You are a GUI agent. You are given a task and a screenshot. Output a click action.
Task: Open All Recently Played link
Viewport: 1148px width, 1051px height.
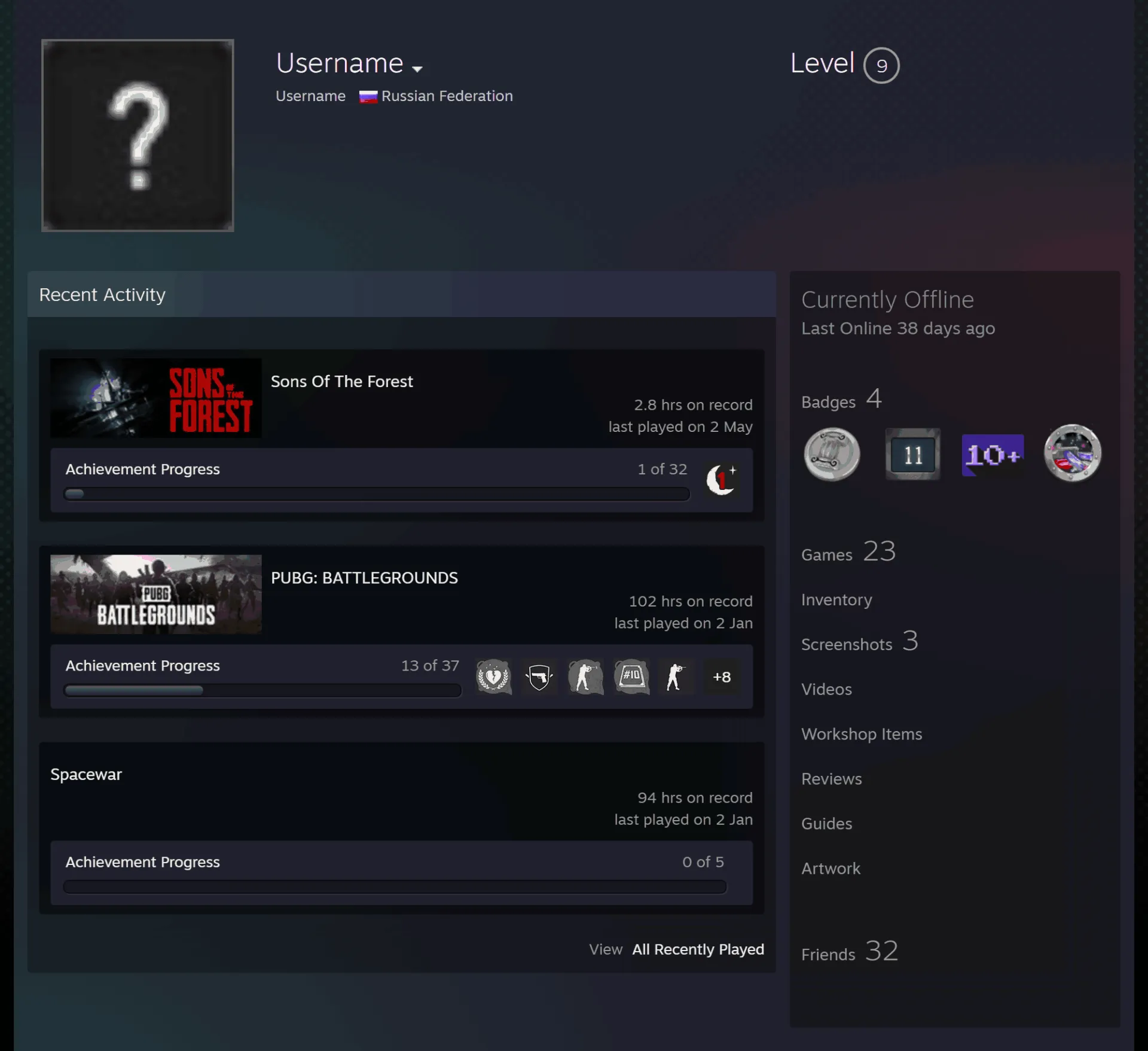698,949
